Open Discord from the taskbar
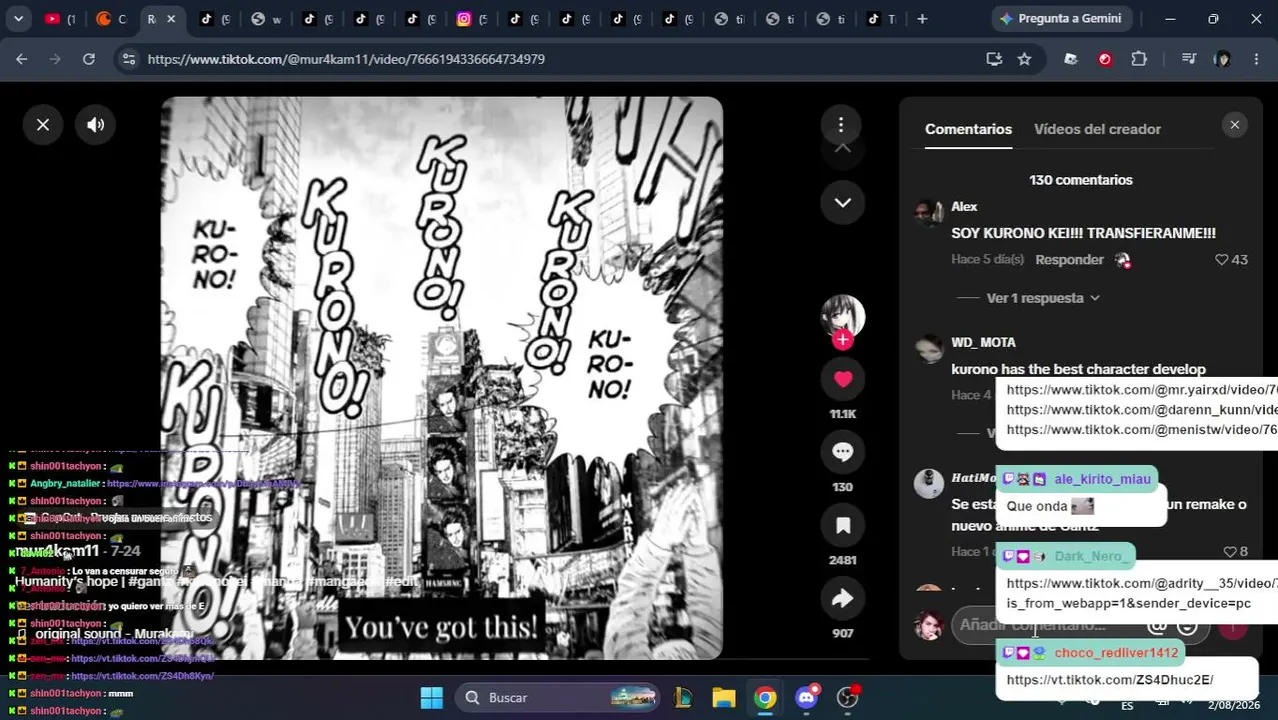1278x720 pixels. [807, 698]
